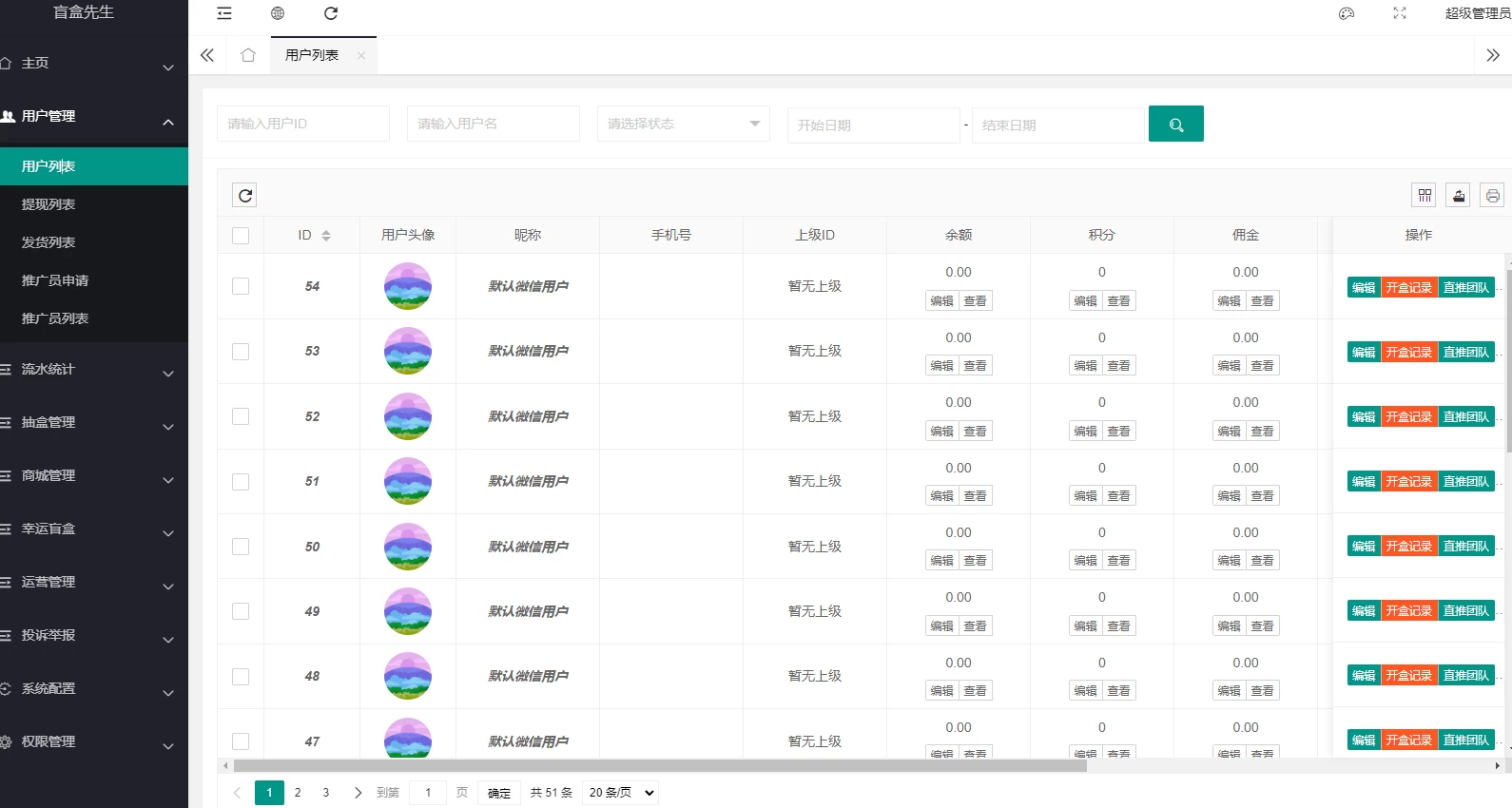Image resolution: width=1512 pixels, height=808 pixels.
Task: Select checkbox for user ID 54
Action: 241,286
